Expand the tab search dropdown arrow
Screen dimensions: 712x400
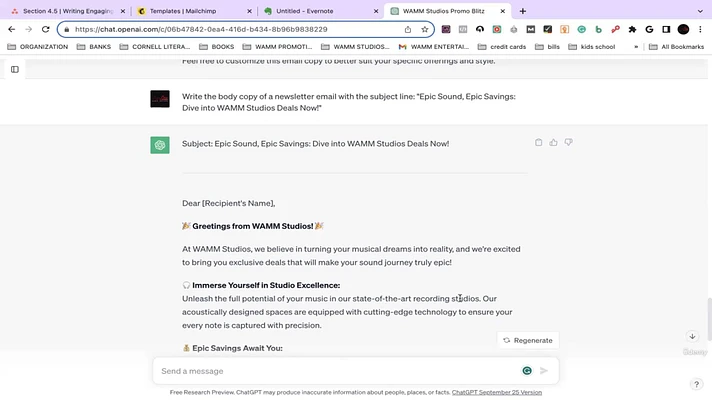pos(700,11)
